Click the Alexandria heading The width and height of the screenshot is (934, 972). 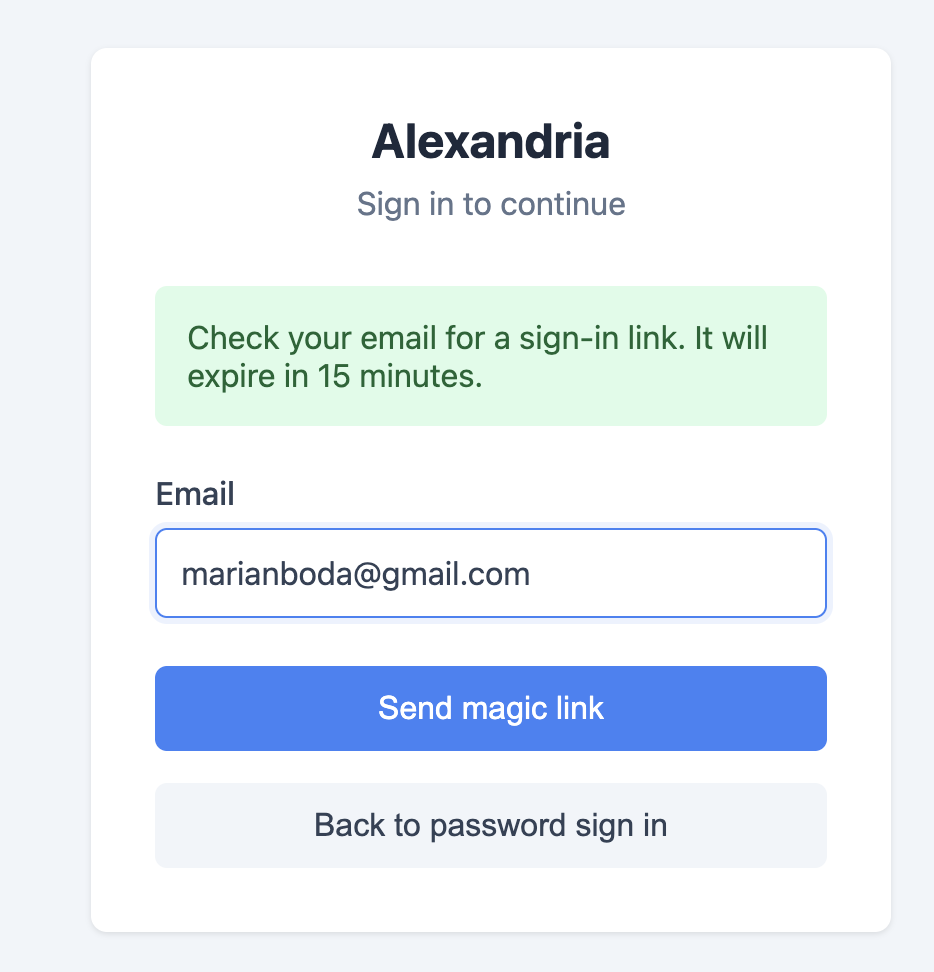[490, 142]
